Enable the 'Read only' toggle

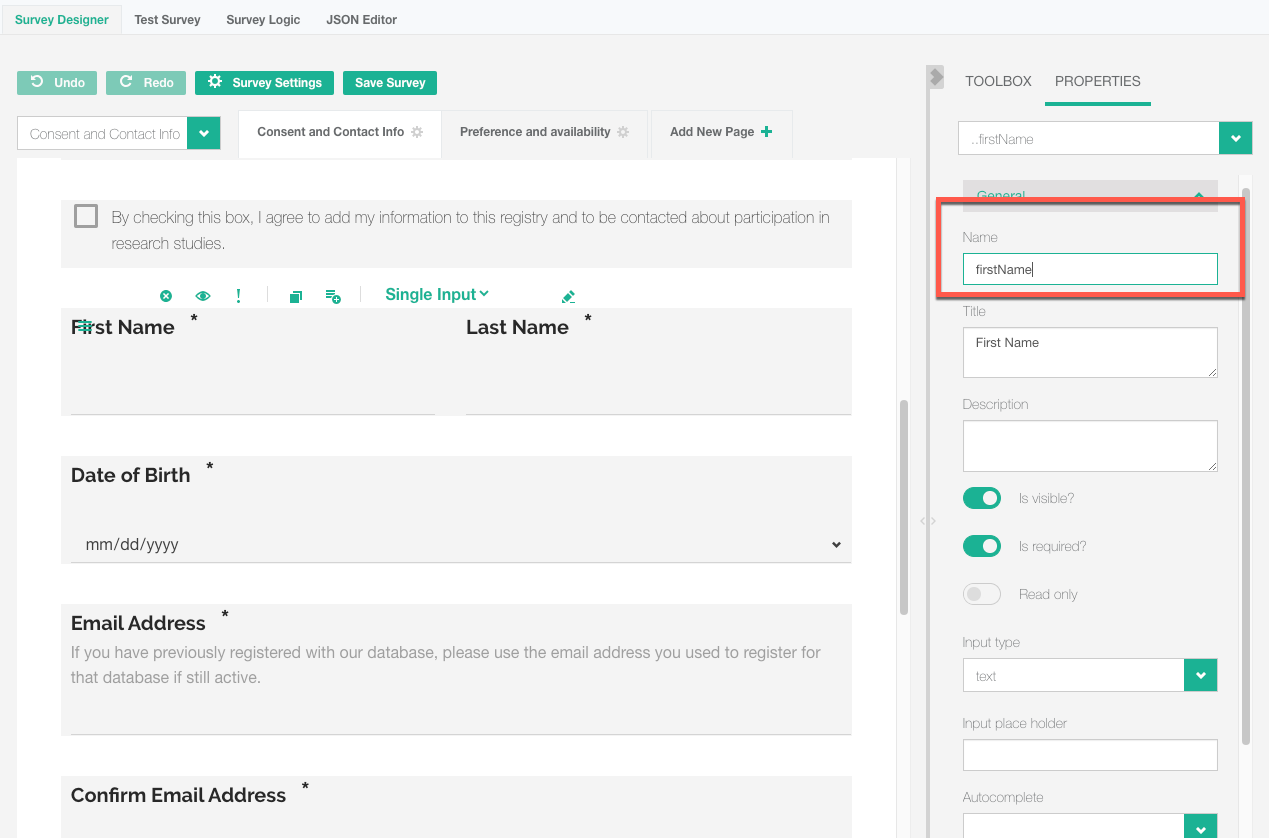click(x=981, y=594)
